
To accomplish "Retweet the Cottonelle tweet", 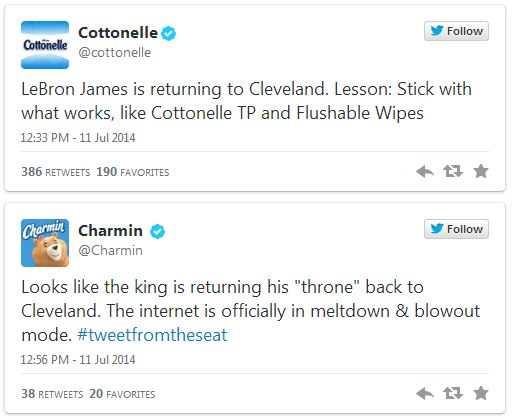I will coord(453,171).
